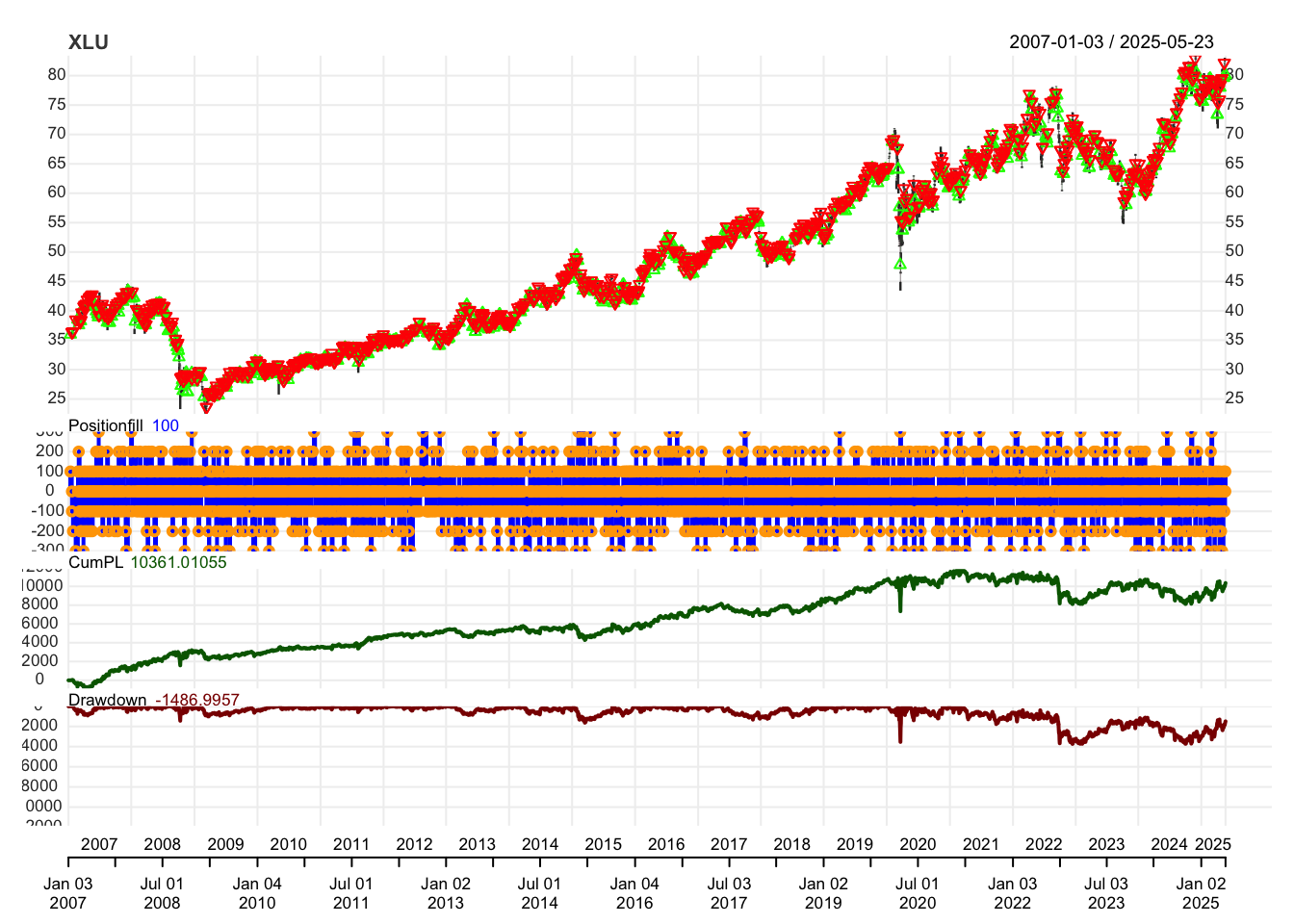Click the 2015 year label on the time axis
Screen dimensions: 1294x924
[603, 844]
